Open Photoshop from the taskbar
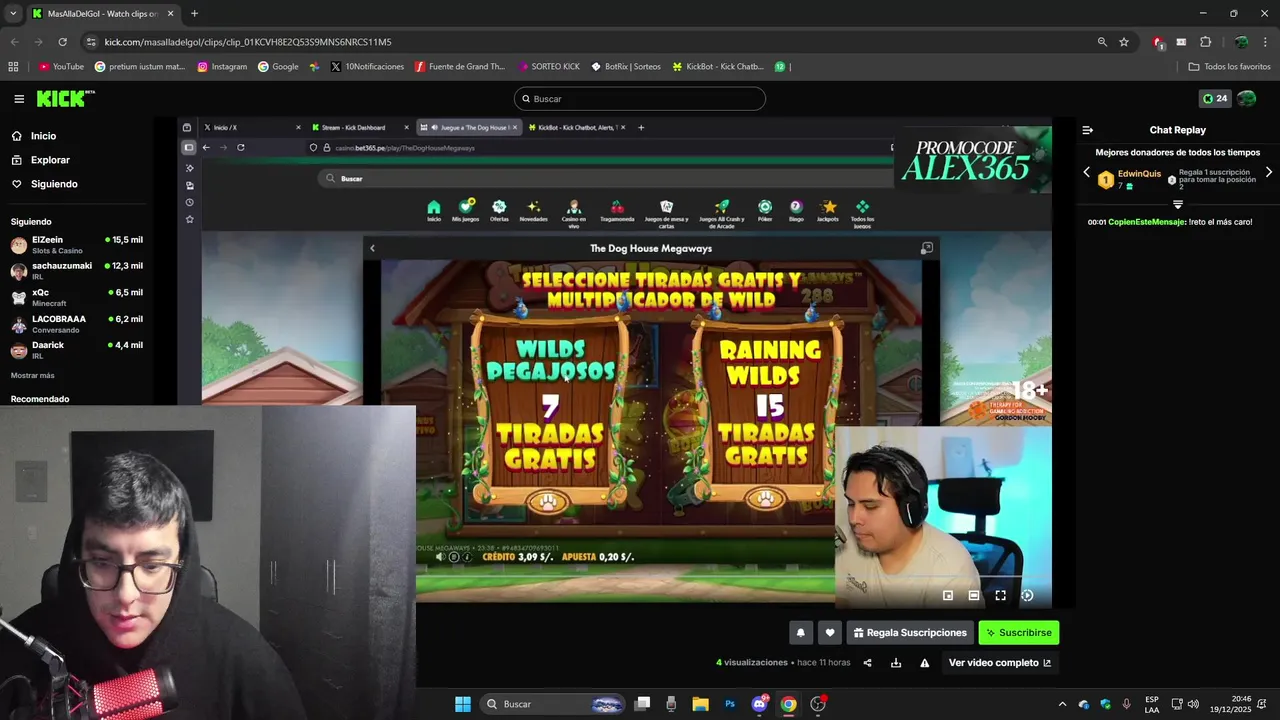 [x=730, y=704]
